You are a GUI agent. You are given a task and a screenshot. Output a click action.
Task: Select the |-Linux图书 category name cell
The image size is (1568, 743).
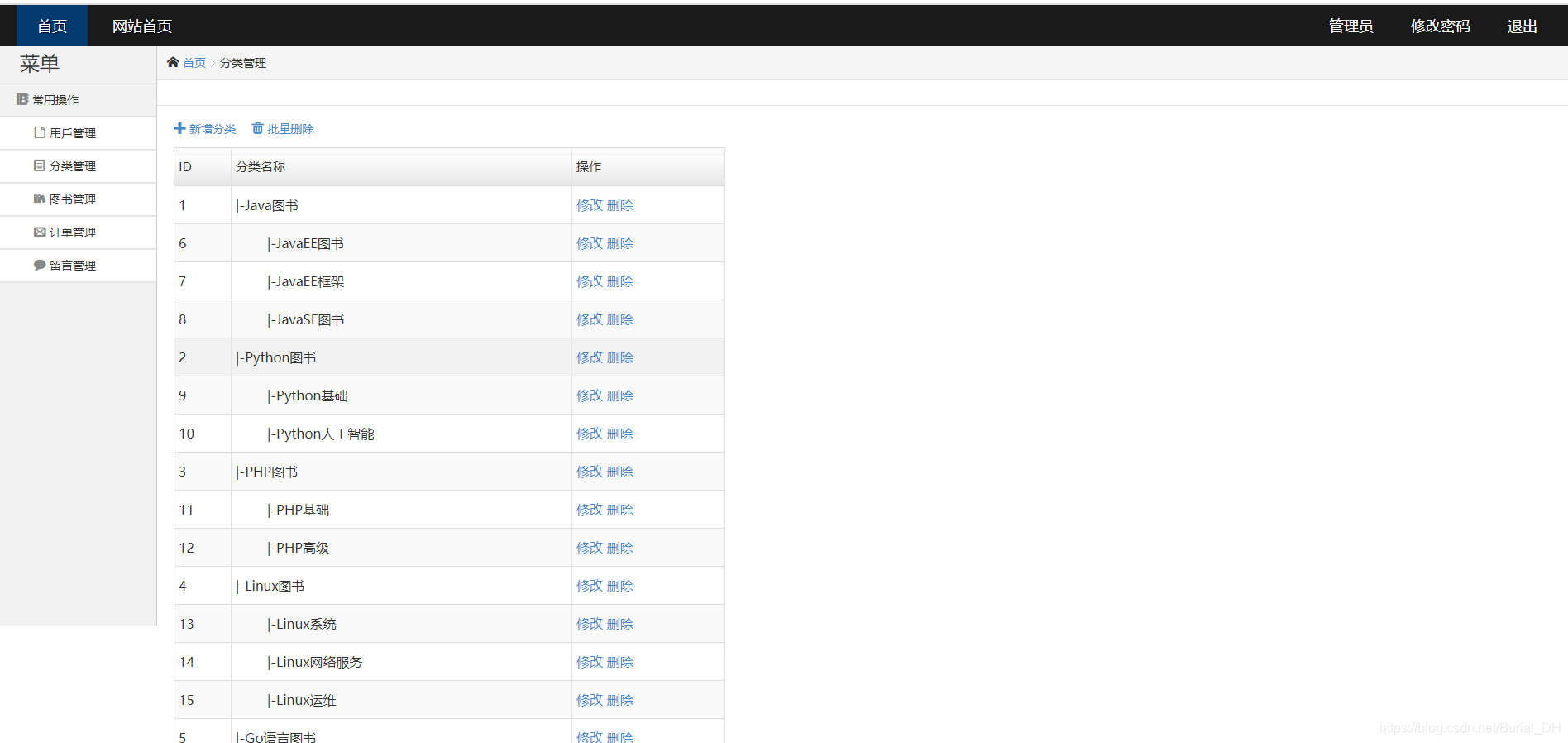401,586
